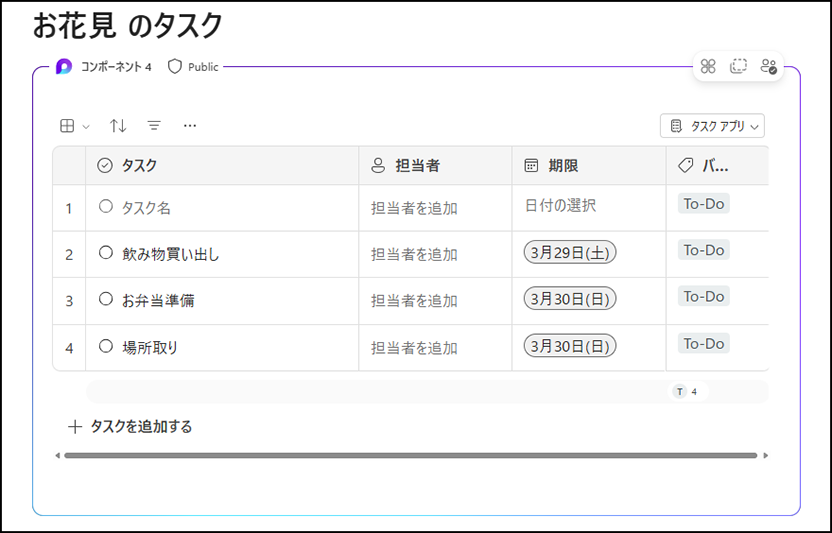Click the horizontal scrollbar track

(411, 455)
